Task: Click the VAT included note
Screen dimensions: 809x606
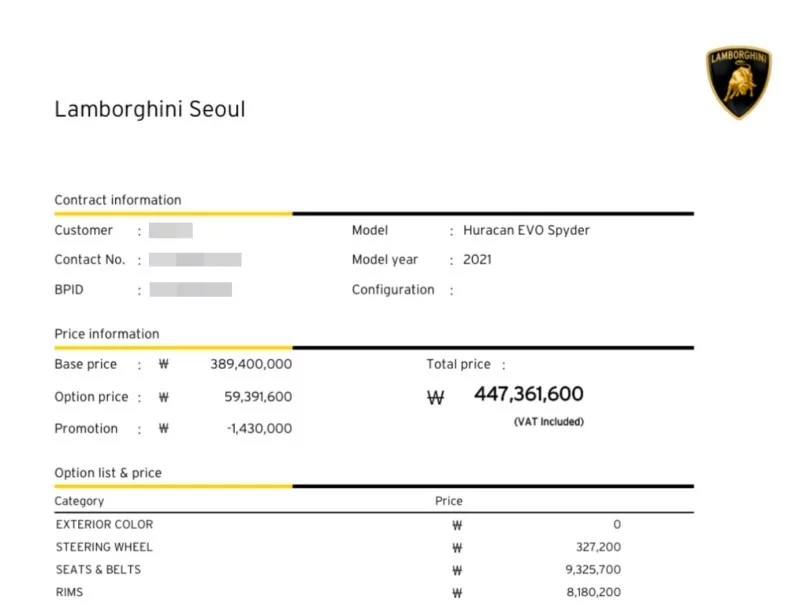Action: point(548,422)
